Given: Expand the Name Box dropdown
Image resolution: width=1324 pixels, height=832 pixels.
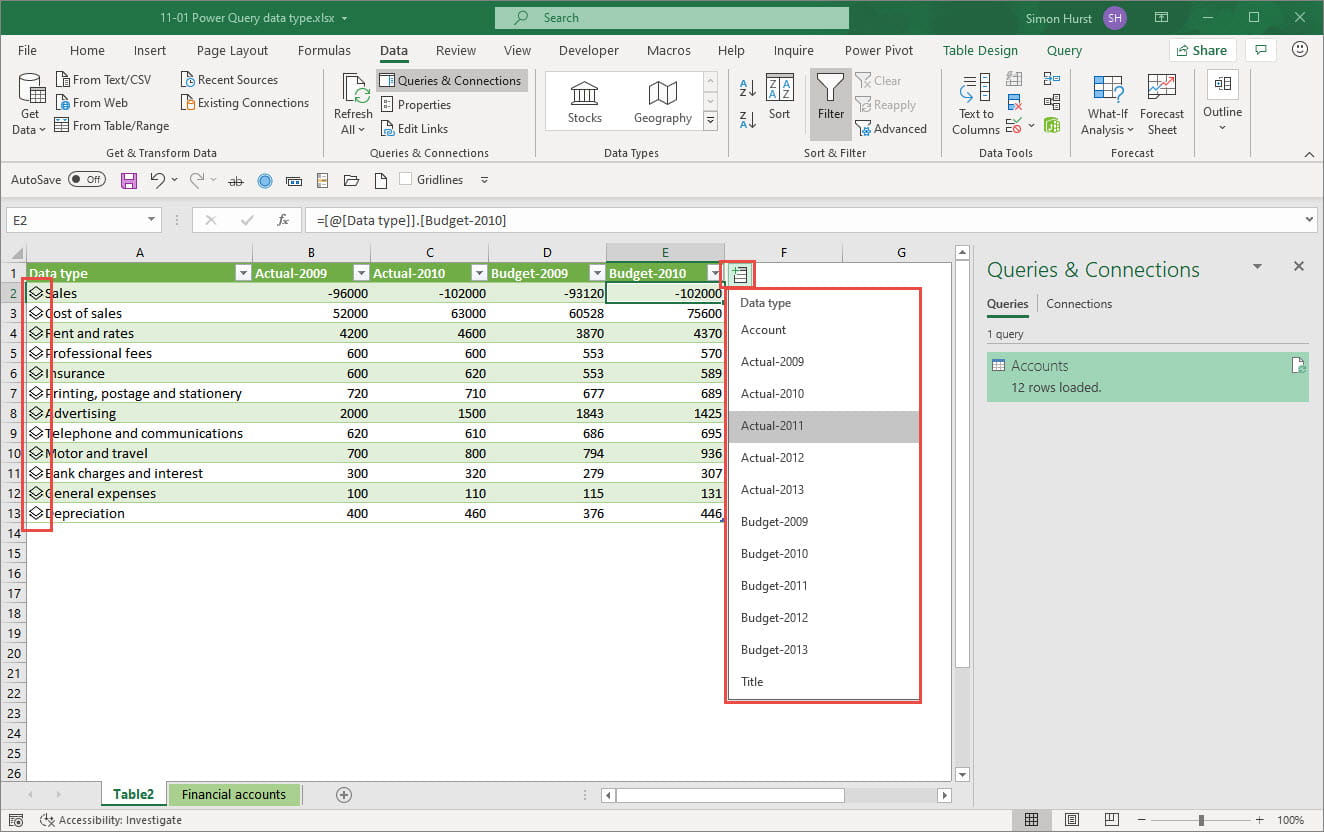Looking at the screenshot, I should pos(152,220).
